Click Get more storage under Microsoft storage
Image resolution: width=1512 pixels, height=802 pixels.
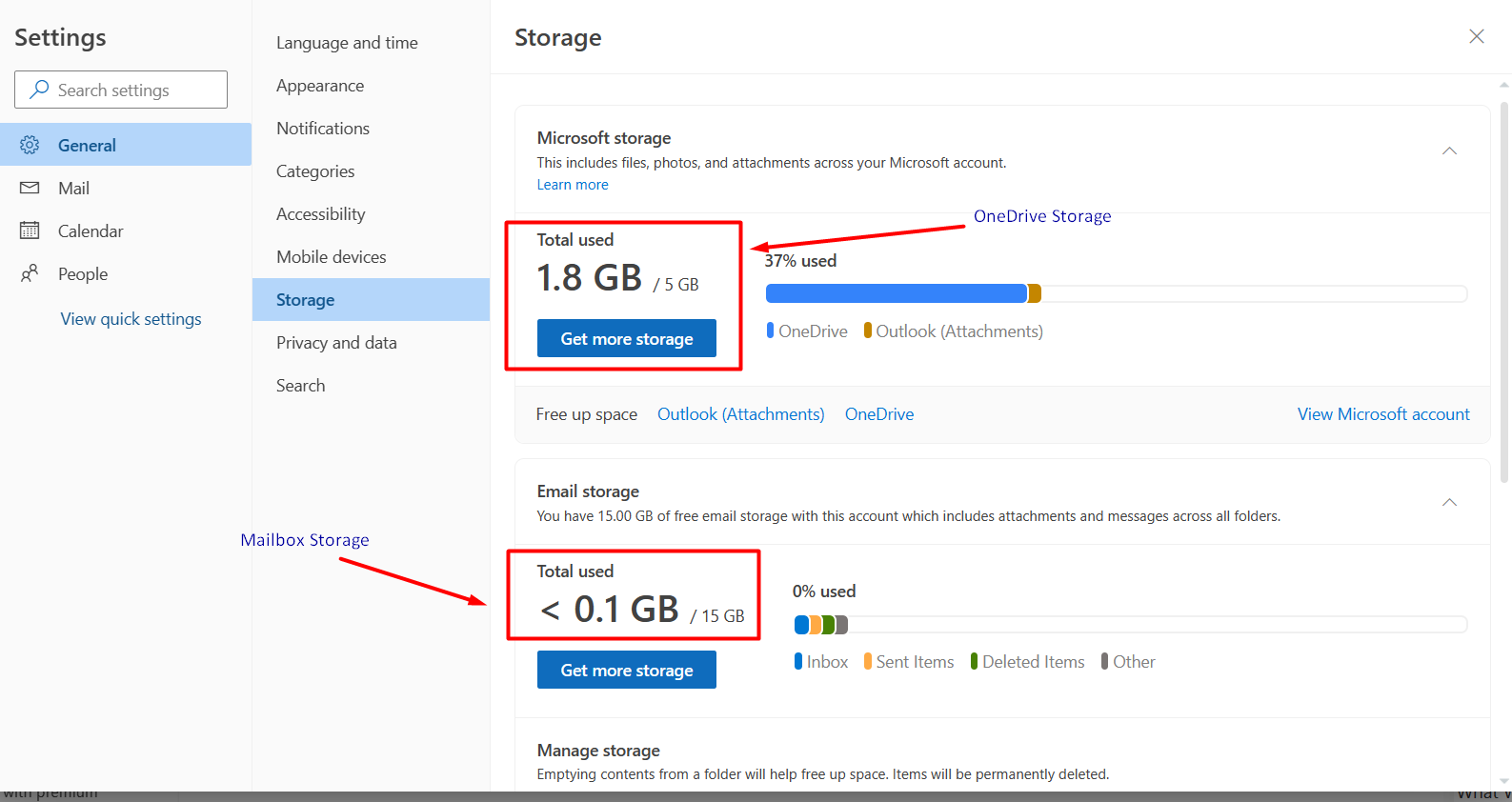coord(626,338)
